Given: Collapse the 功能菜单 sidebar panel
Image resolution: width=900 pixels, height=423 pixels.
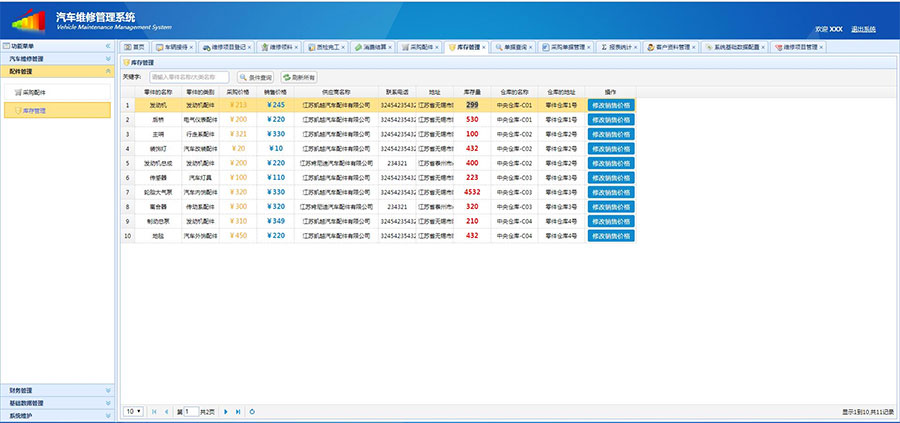Looking at the screenshot, I should click(108, 47).
